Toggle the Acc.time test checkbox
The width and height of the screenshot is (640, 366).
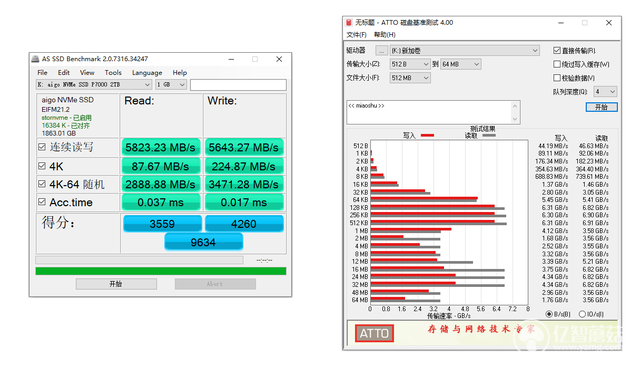pyautogui.click(x=42, y=202)
